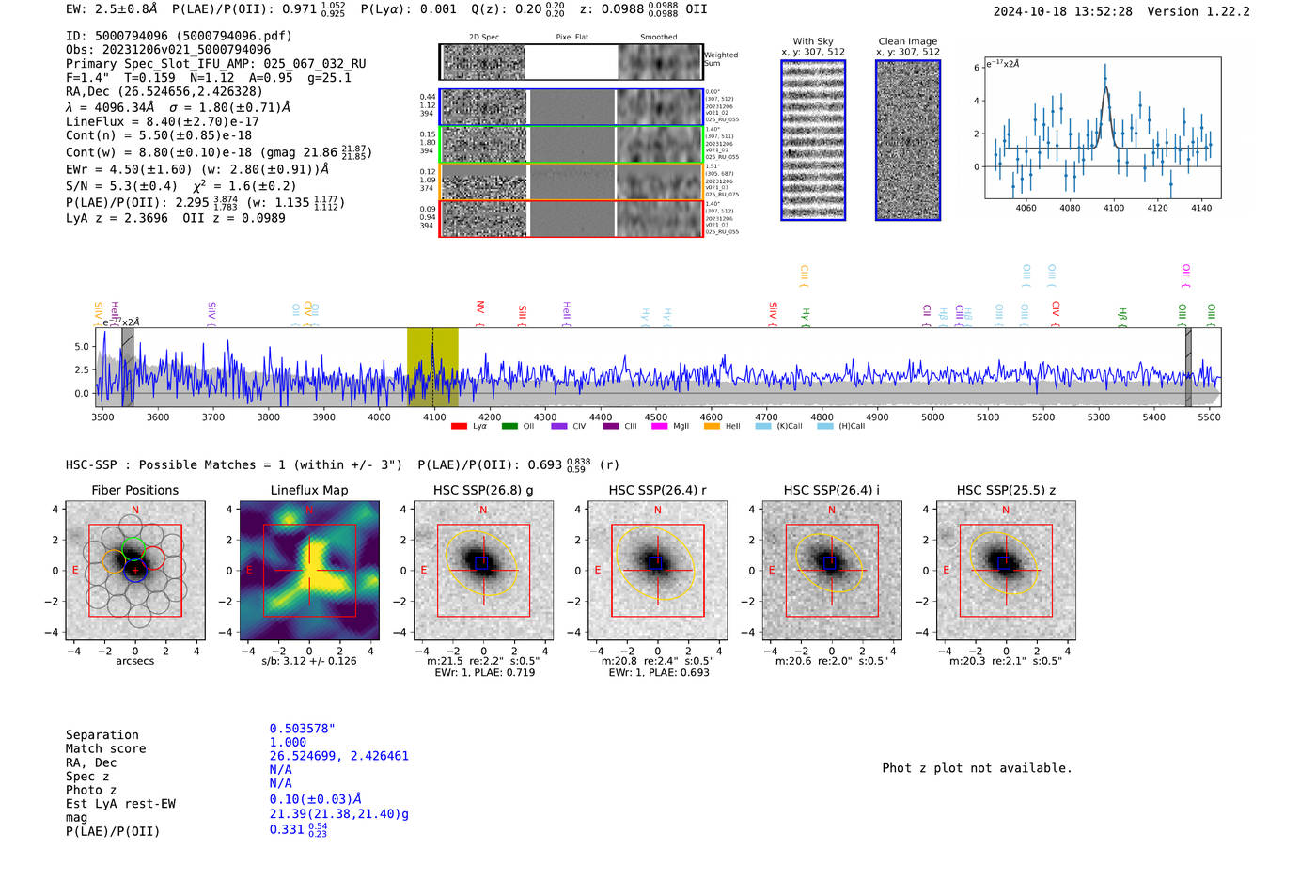Open the Lineflux Map image
Image resolution: width=1316 pixels, height=896 pixels.
pyautogui.click(x=309, y=571)
